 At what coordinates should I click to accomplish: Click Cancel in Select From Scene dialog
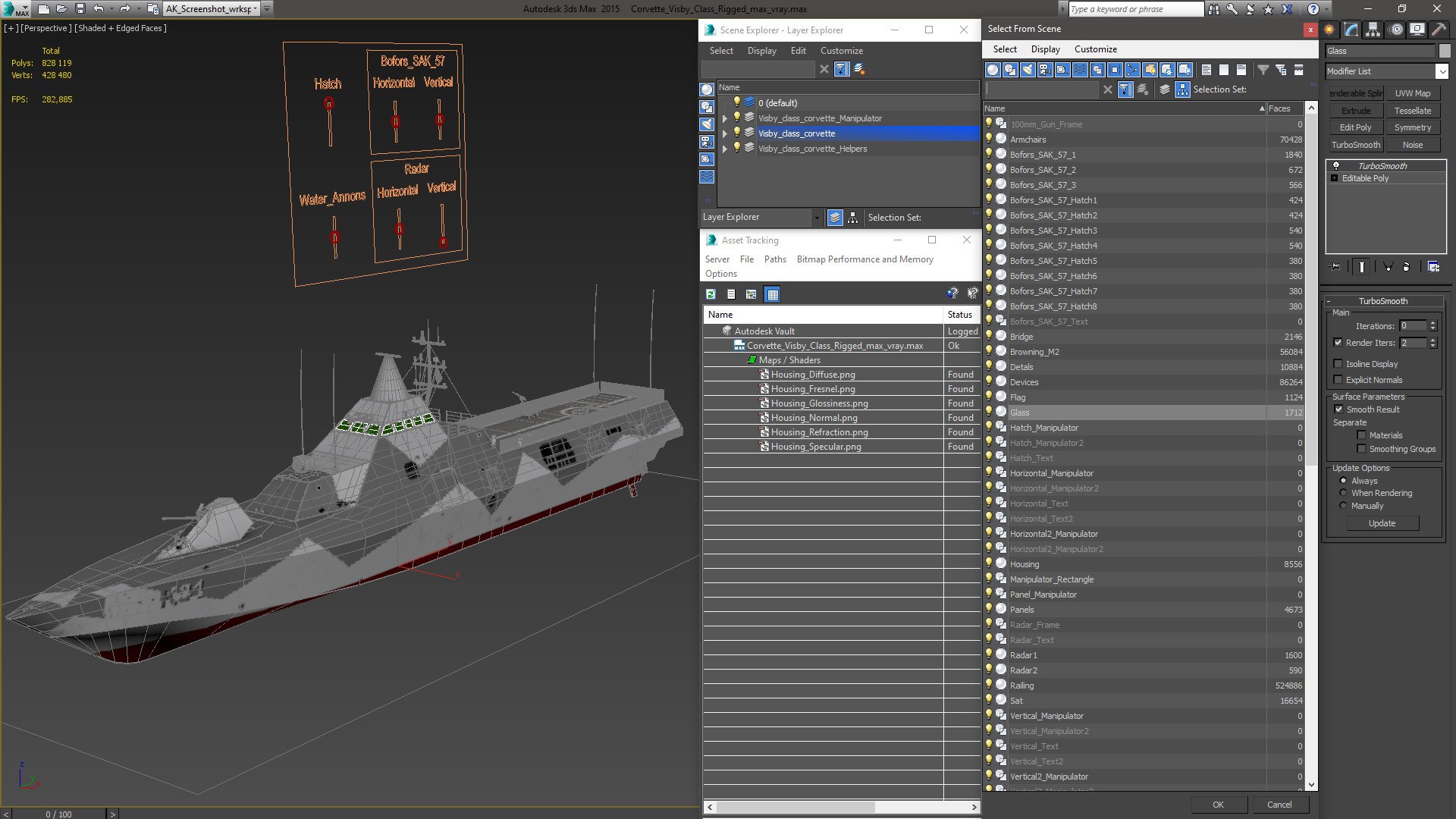1279,805
